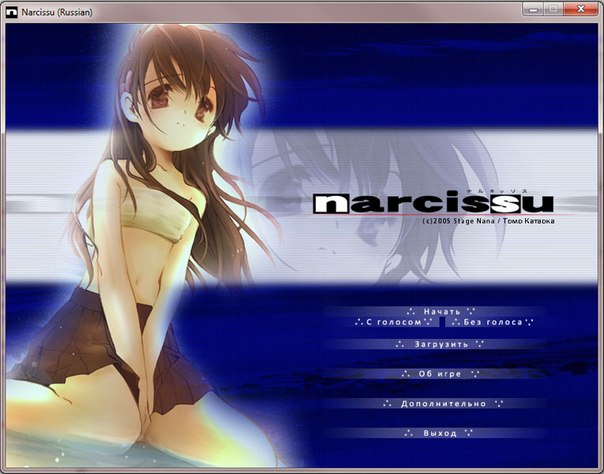Viewport: 604px width, 474px height.
Task: Choose С голосом voiced mode
Action: pos(393,322)
